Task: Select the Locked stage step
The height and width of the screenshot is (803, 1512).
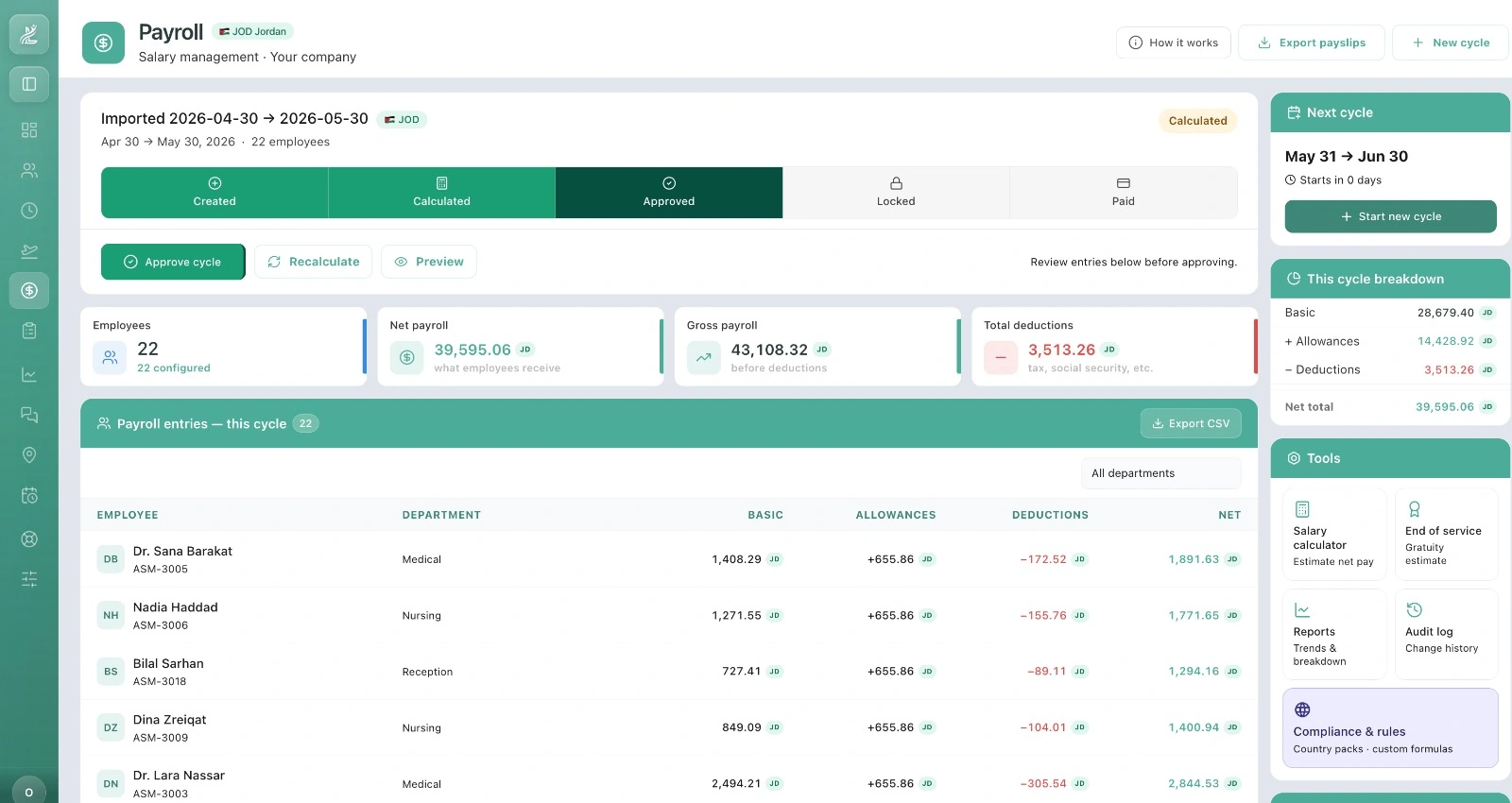Action: [896, 192]
